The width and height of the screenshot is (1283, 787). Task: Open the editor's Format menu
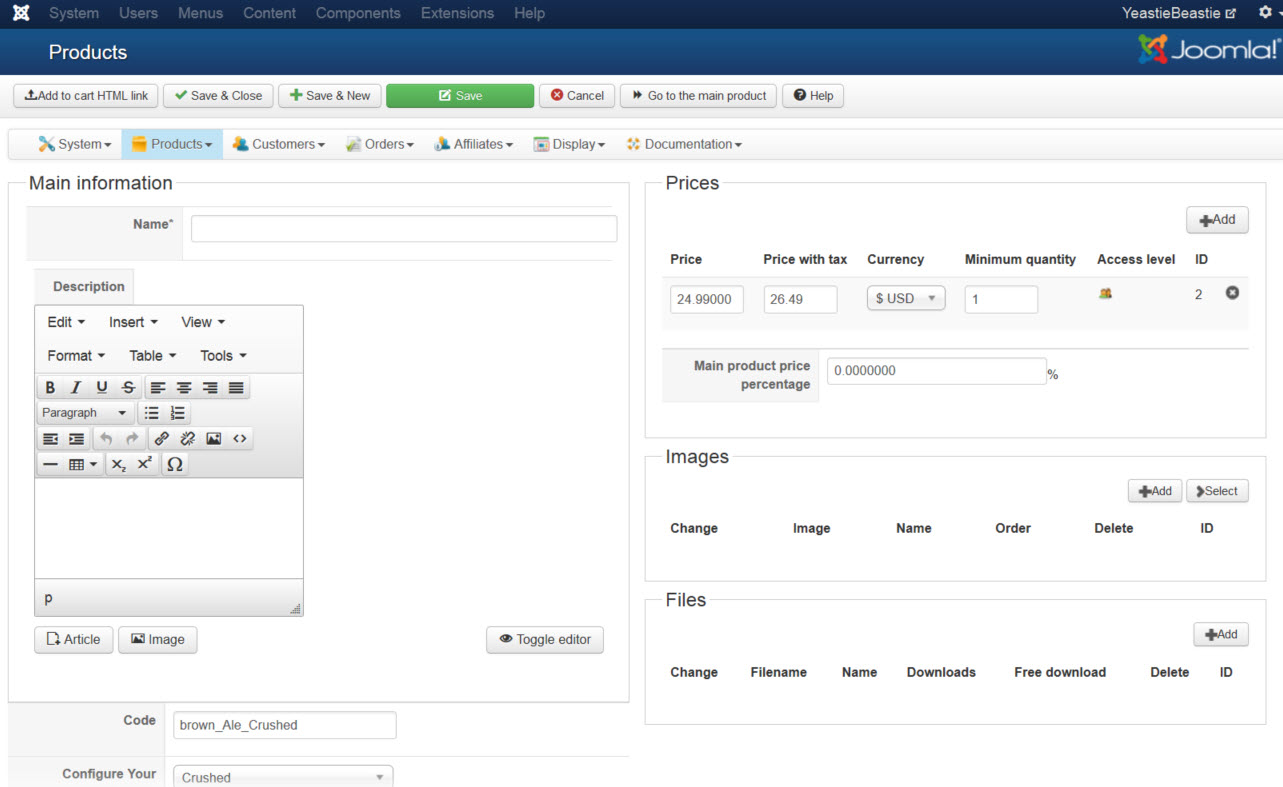(76, 356)
